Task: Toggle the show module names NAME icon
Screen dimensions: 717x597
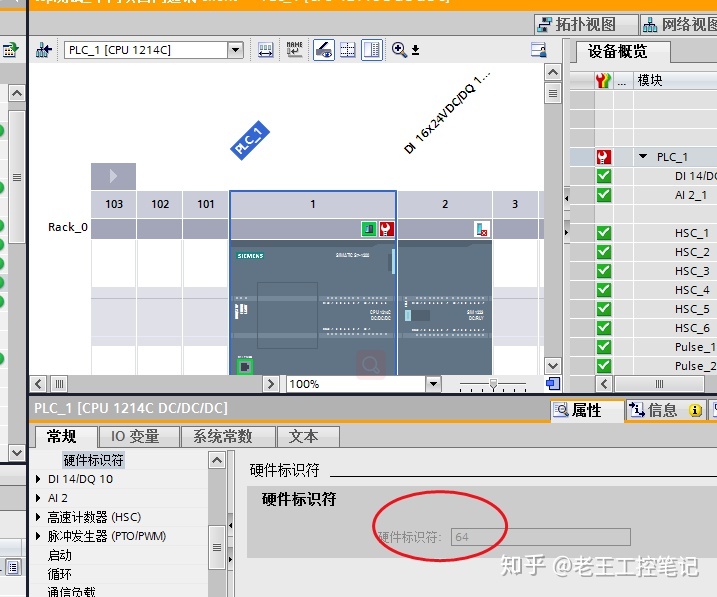Action: [x=294, y=50]
